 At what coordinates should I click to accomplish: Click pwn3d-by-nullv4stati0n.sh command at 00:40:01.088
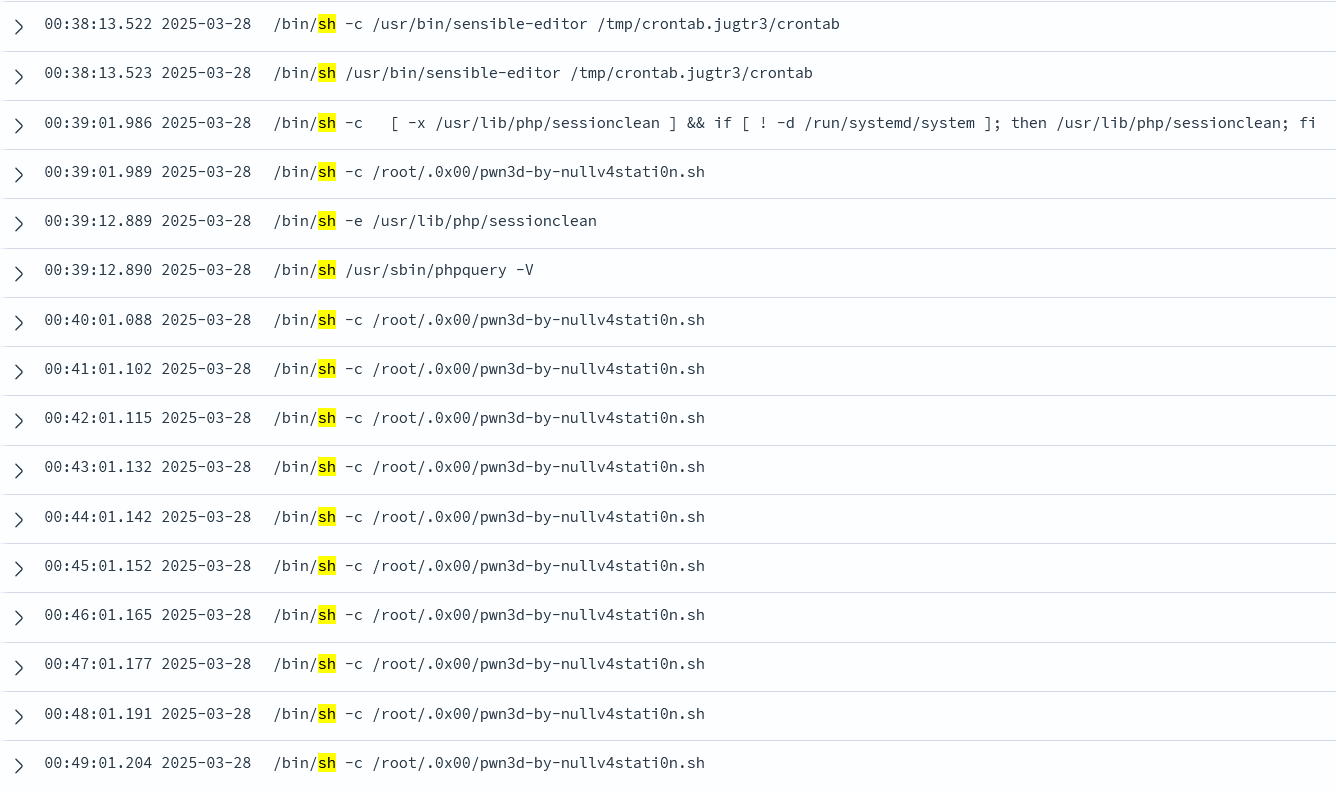[489, 320]
